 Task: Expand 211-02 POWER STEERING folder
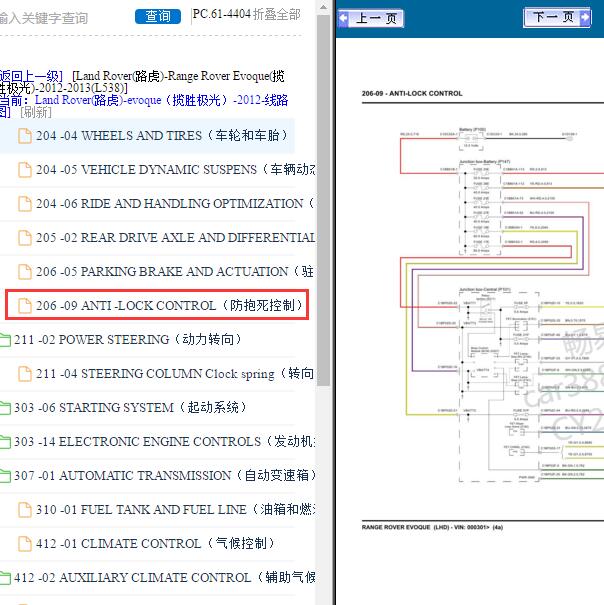(x=128, y=340)
